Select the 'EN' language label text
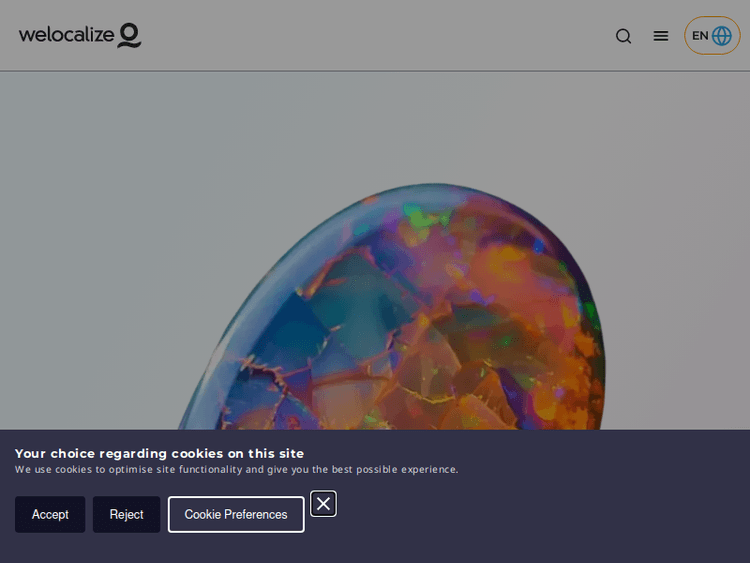 pyautogui.click(x=700, y=36)
